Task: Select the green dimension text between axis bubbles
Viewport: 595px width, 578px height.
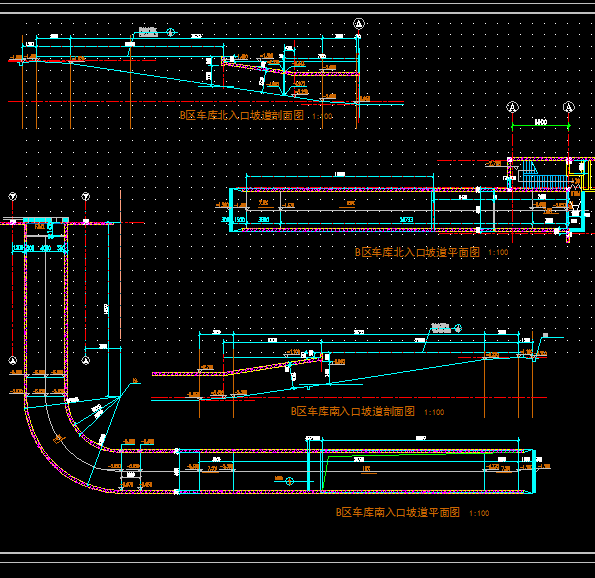Action: click(540, 122)
